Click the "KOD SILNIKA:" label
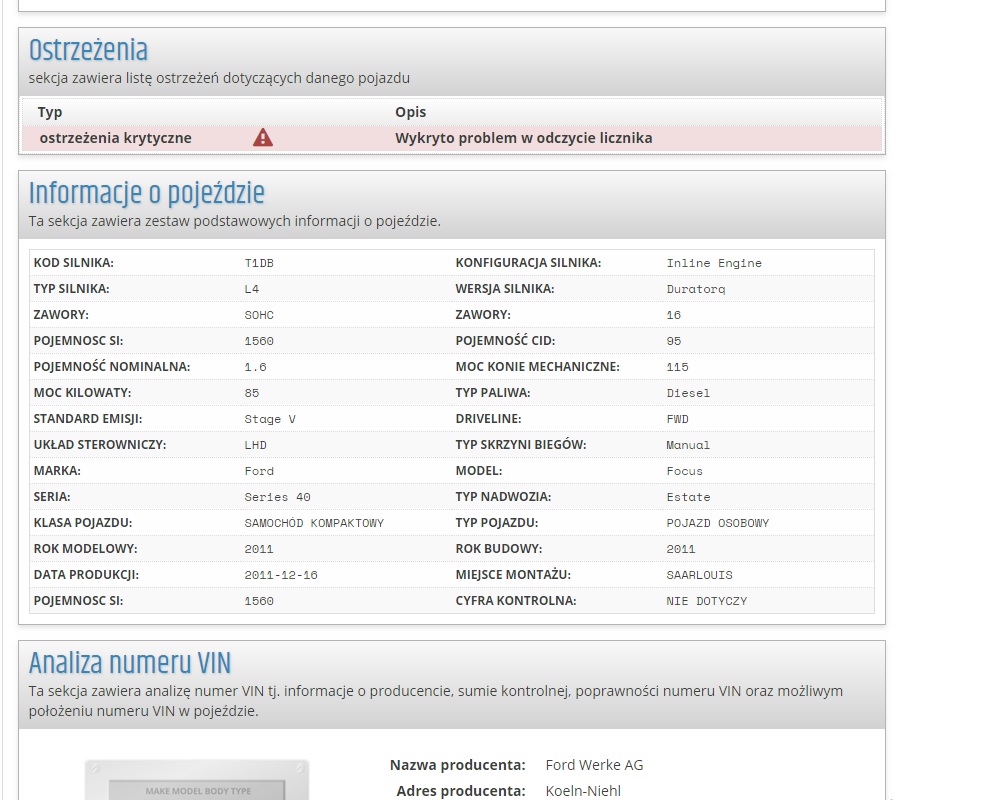1008x800 pixels. 73,263
